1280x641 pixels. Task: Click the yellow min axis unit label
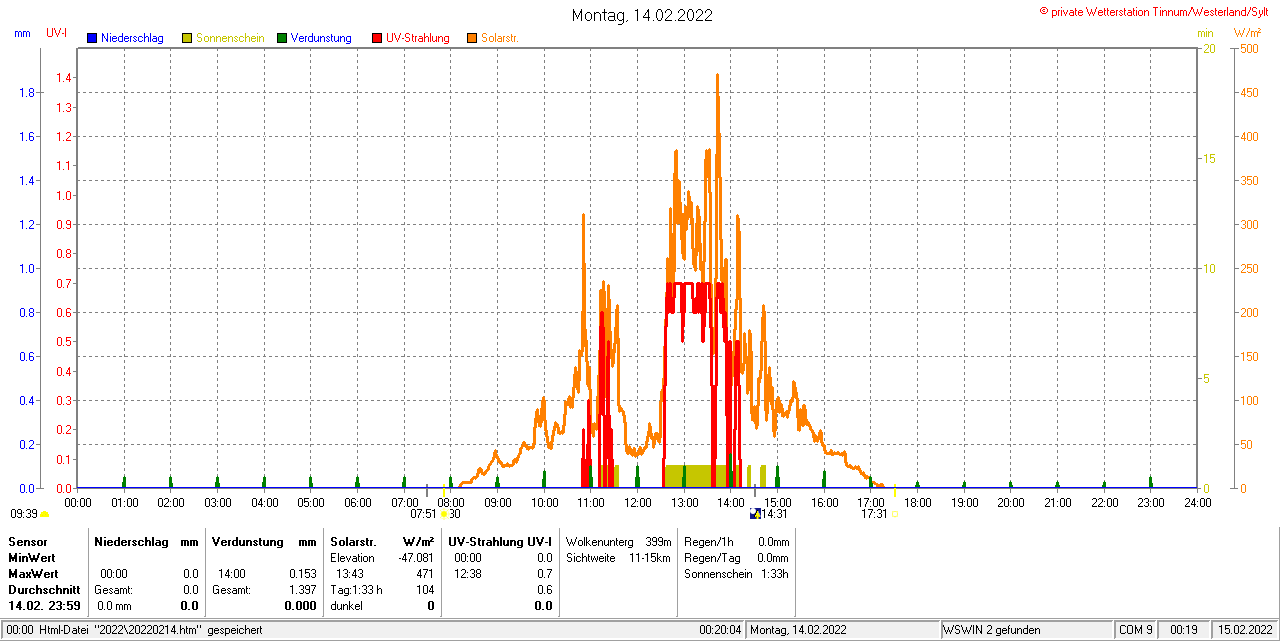(1206, 33)
